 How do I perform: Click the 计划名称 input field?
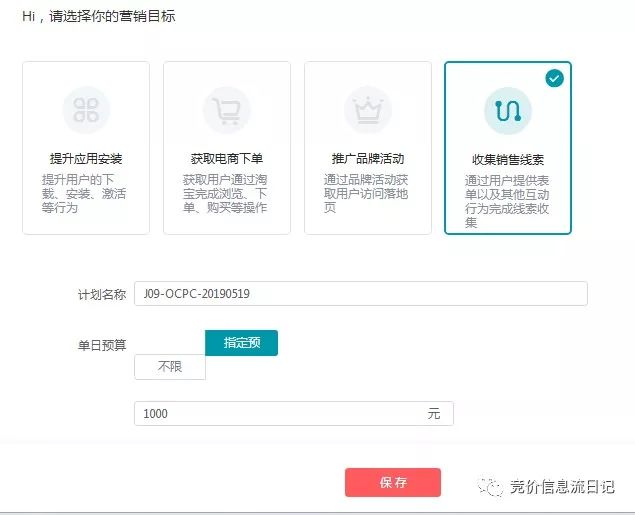361,294
